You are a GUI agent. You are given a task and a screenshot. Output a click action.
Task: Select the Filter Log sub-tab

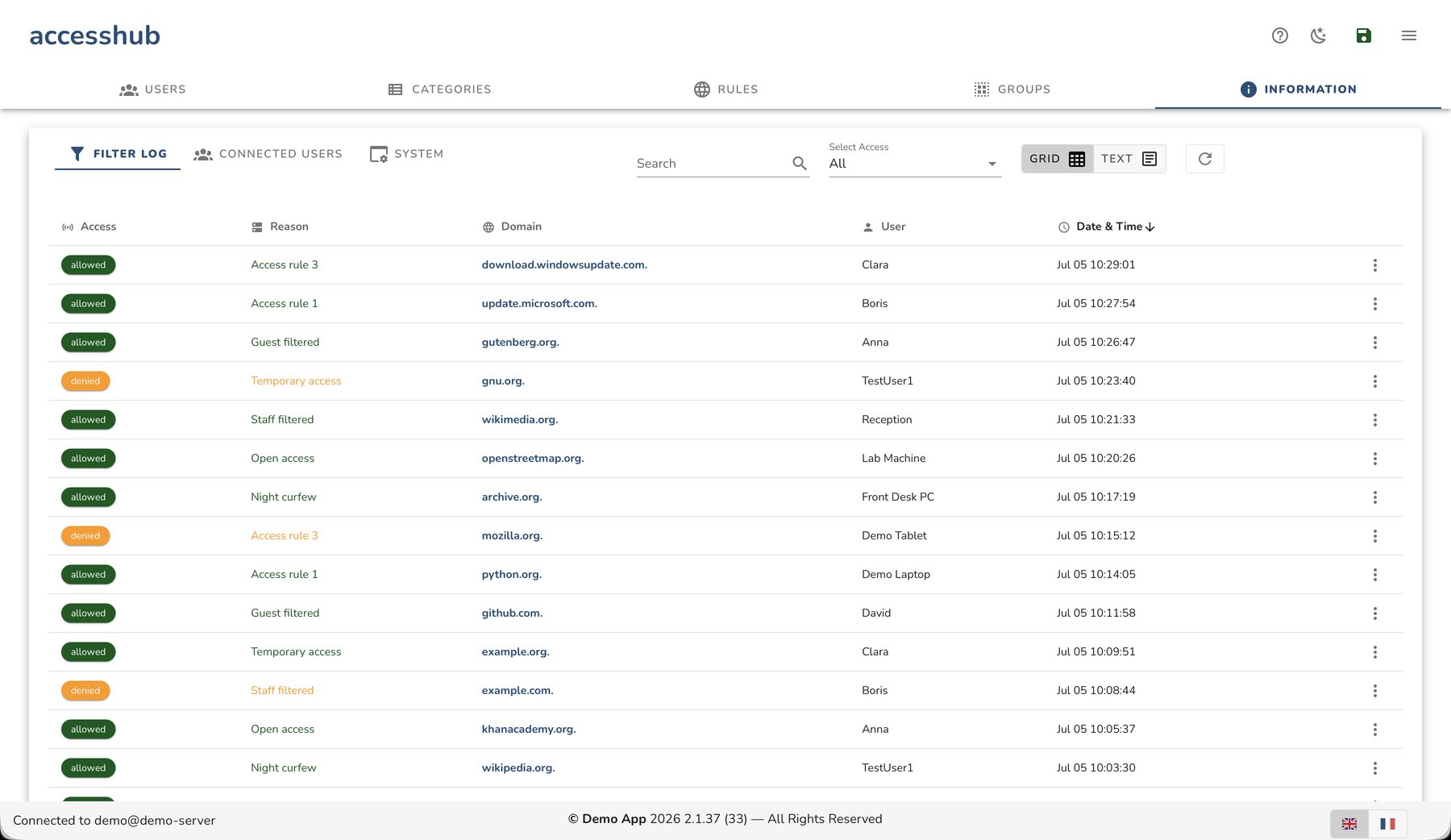coord(118,154)
